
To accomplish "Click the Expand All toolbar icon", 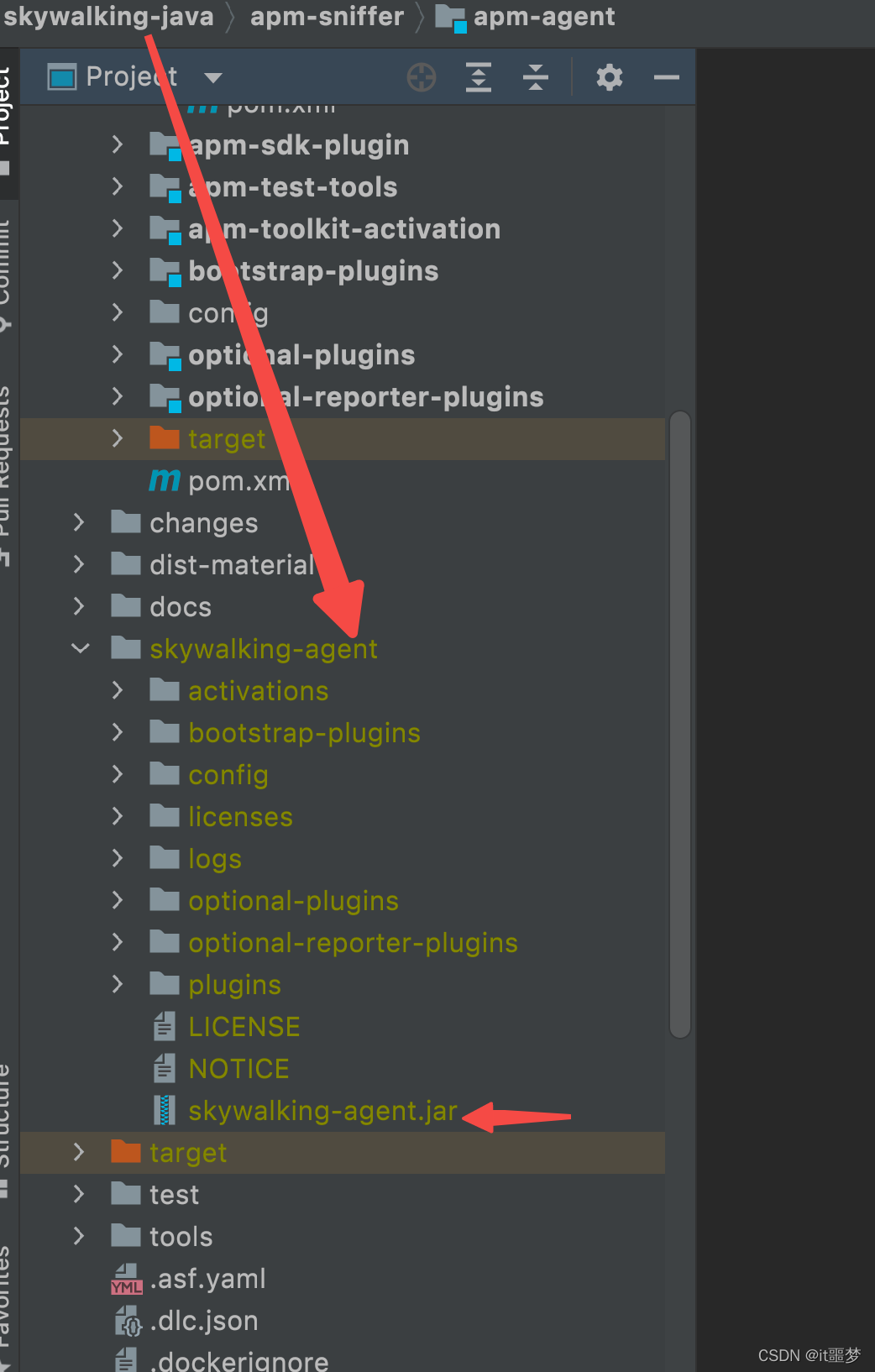I will coord(479,77).
